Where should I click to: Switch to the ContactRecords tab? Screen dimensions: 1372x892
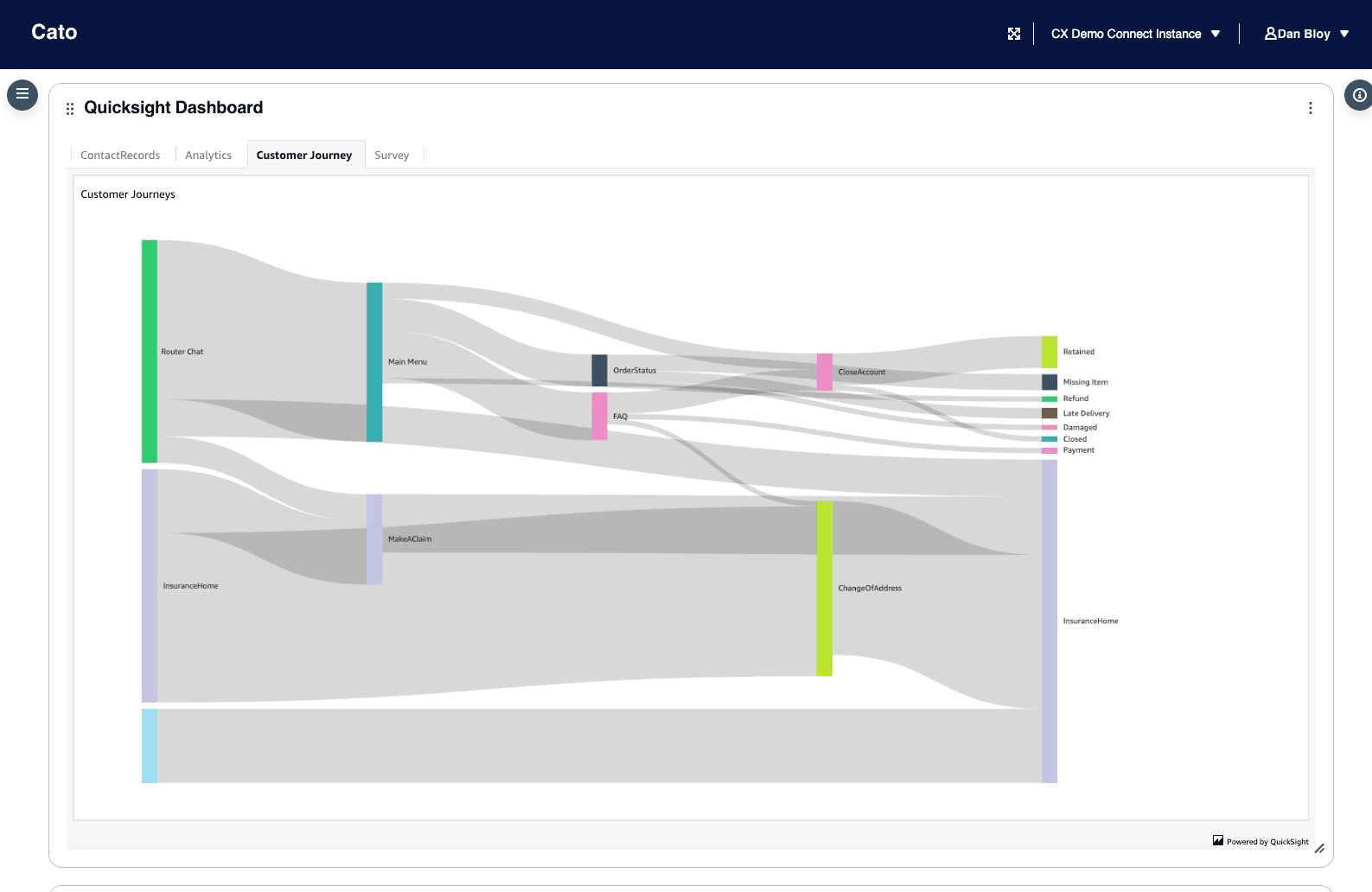120,156
